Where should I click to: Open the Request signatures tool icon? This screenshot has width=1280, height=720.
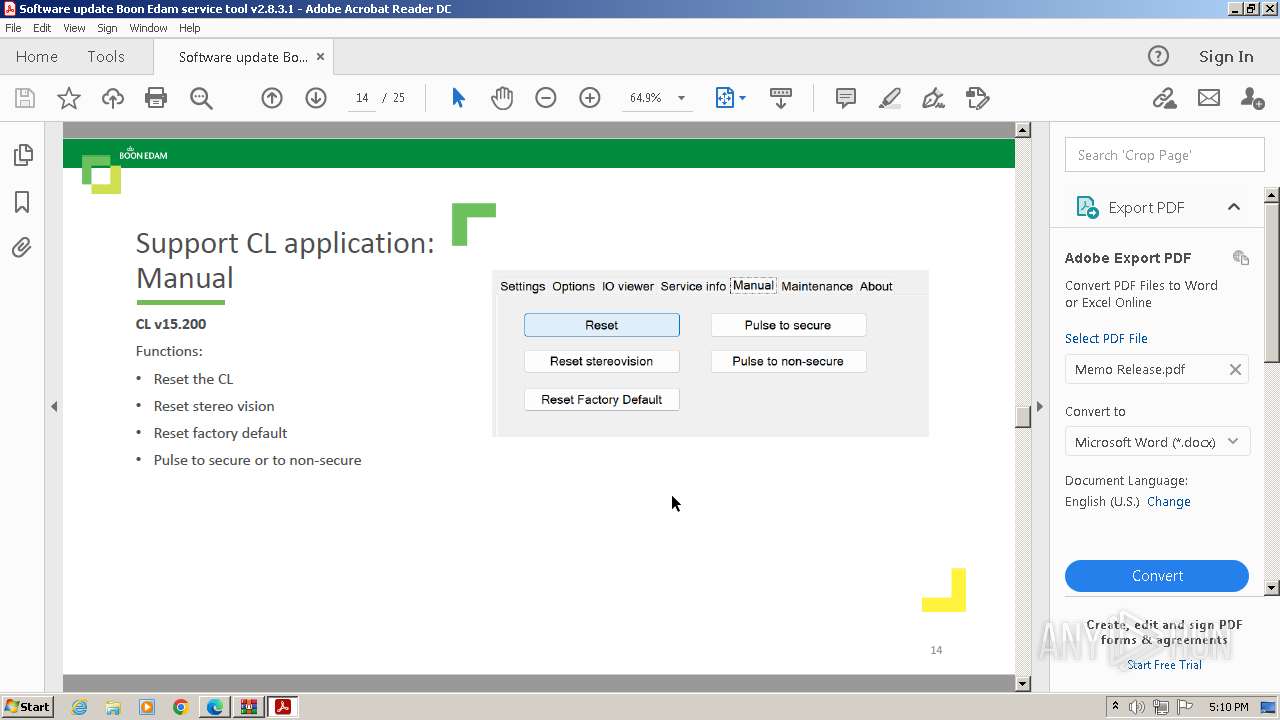[978, 98]
